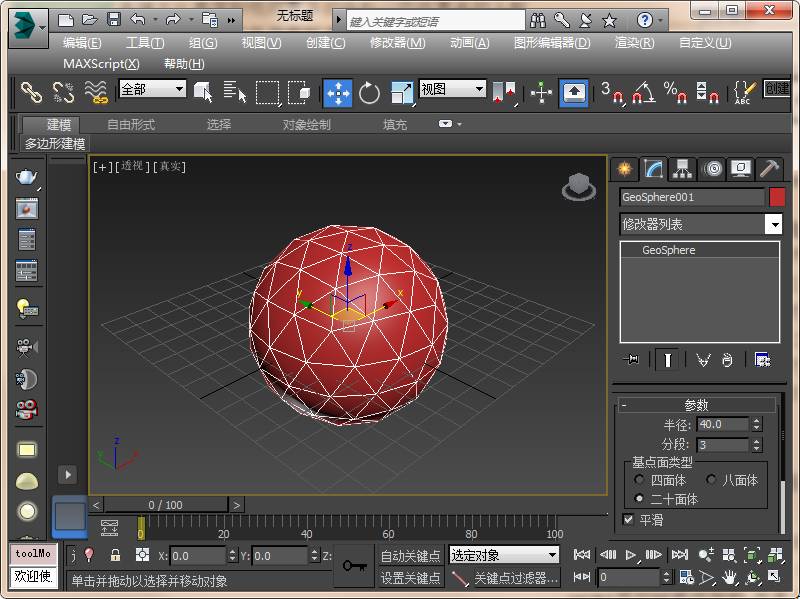Click Select and Manipulate icon
This screenshot has width=800, height=599.
541,92
